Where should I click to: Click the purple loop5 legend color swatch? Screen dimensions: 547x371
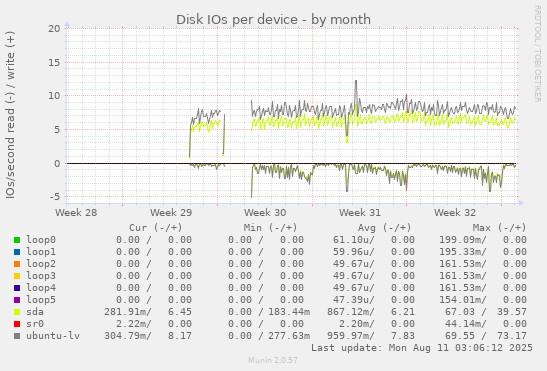pyautogui.click(x=17, y=300)
